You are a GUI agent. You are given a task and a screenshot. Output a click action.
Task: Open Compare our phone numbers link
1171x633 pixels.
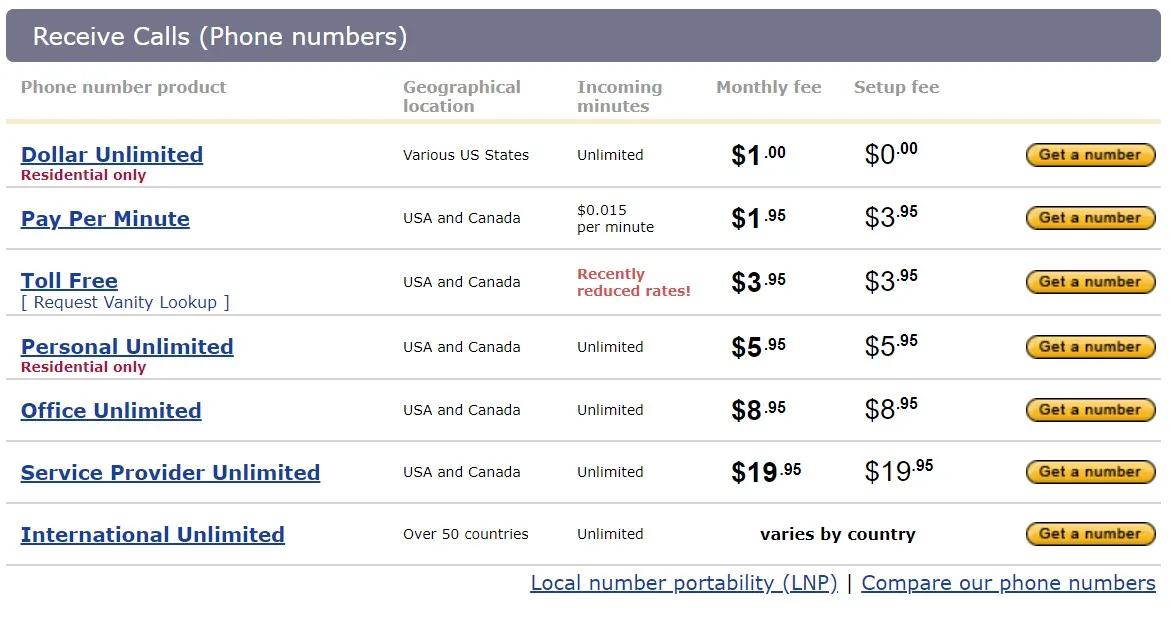coord(1008,583)
